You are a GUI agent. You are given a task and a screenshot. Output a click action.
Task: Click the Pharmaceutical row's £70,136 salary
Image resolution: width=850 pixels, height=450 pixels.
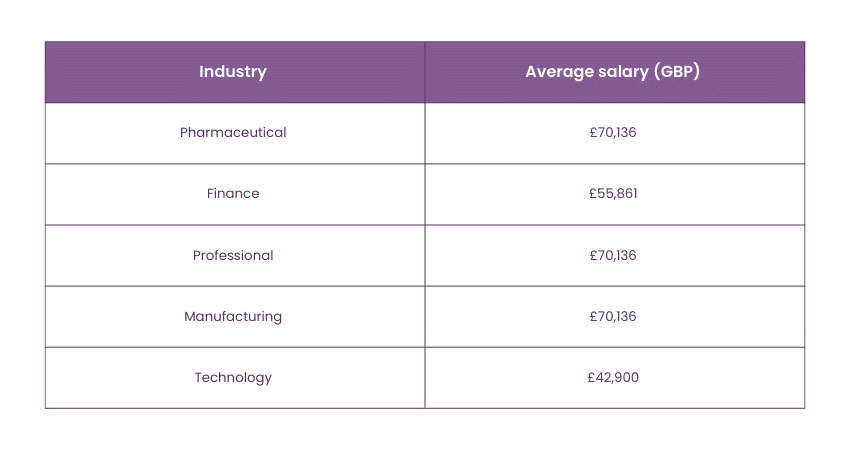(x=613, y=133)
